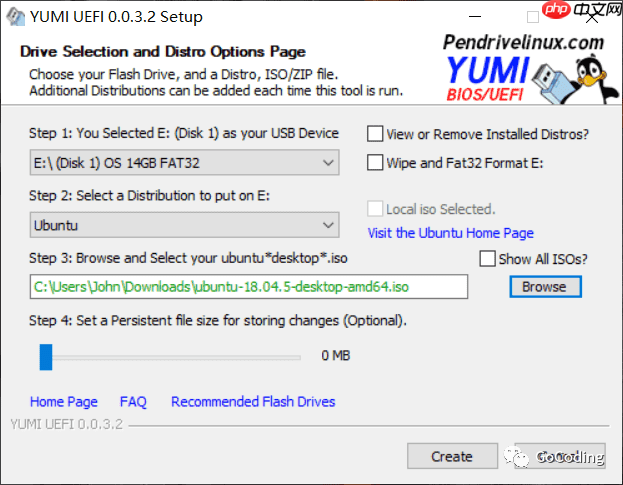This screenshot has height=485, width=623.
Task: Click the persistence slider track
Action: (x=176, y=357)
